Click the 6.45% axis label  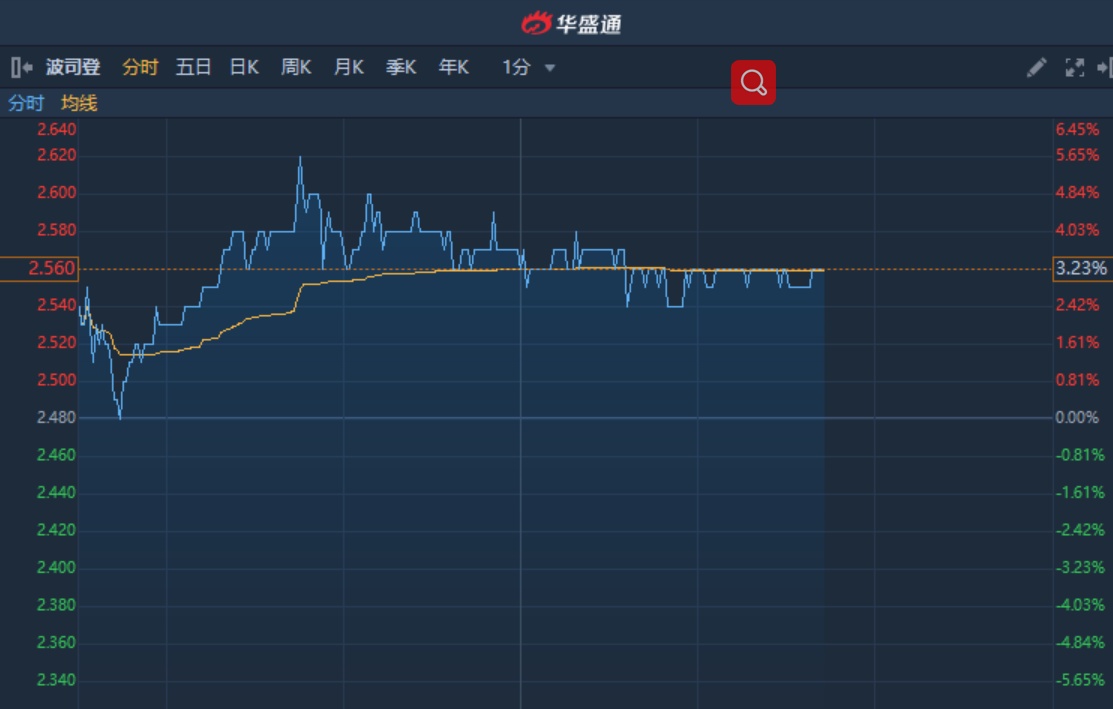1078,130
